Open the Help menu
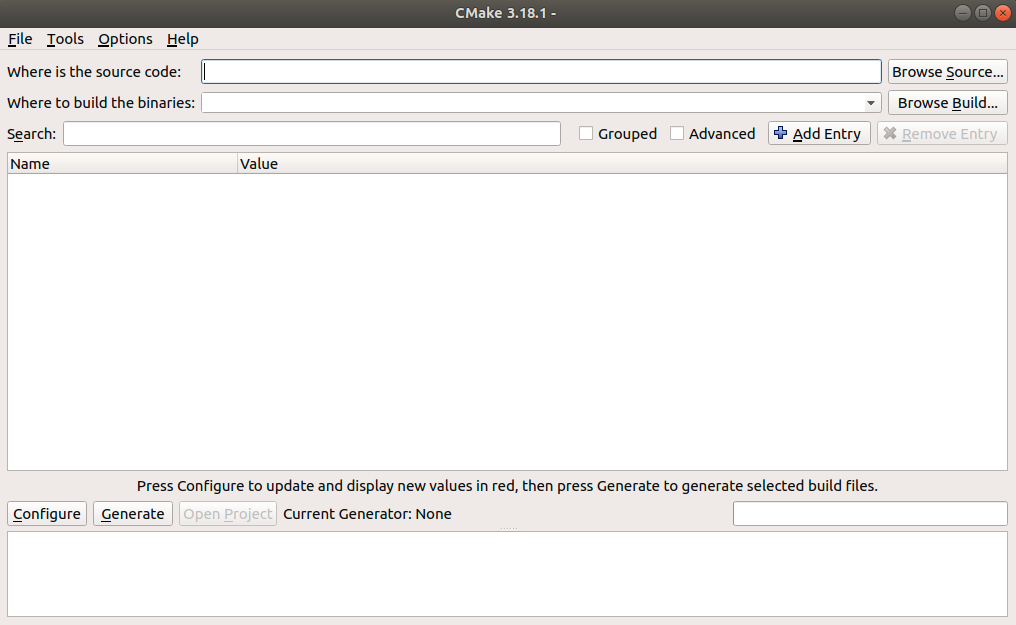This screenshot has width=1016, height=625. click(182, 39)
